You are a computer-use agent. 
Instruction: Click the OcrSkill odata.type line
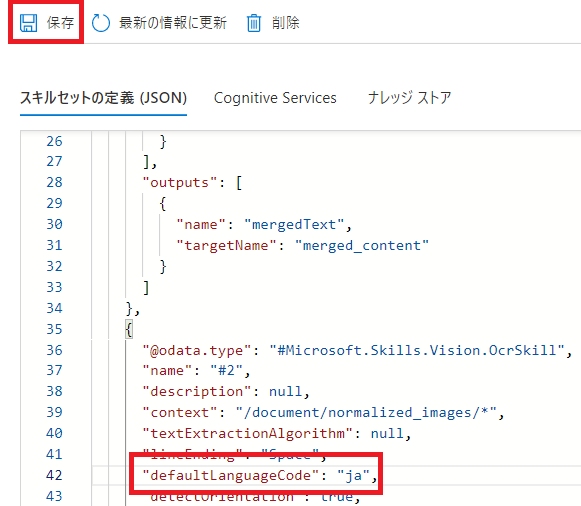point(357,350)
